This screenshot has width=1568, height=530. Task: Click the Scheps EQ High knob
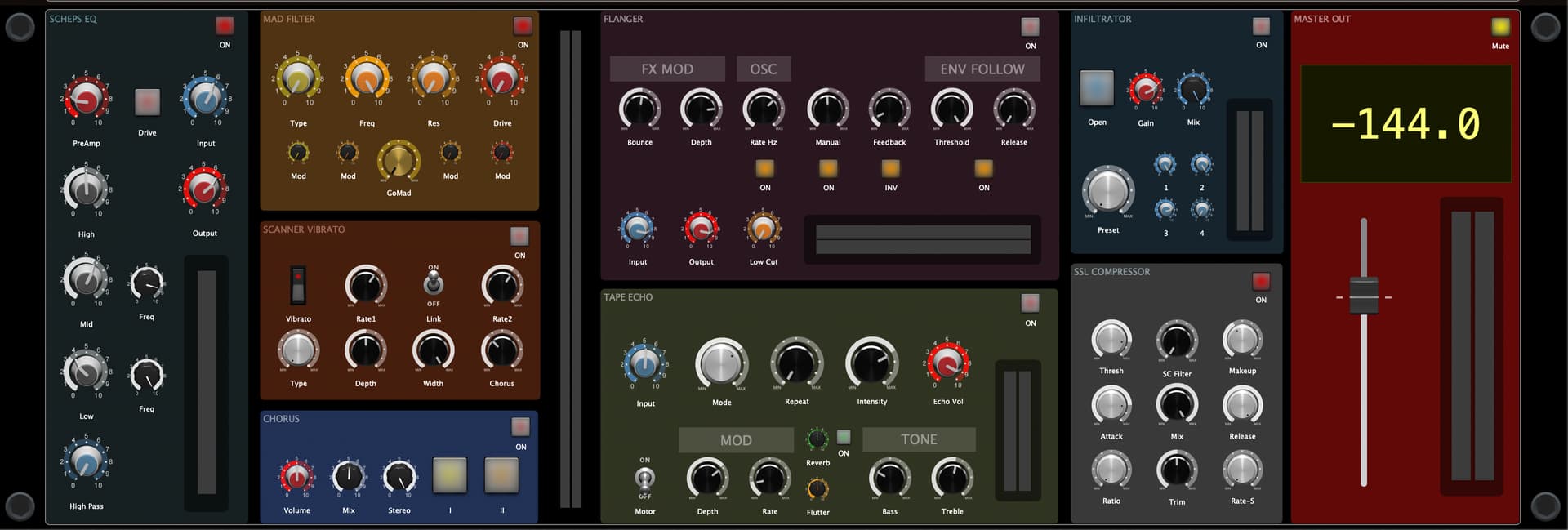coord(86,189)
